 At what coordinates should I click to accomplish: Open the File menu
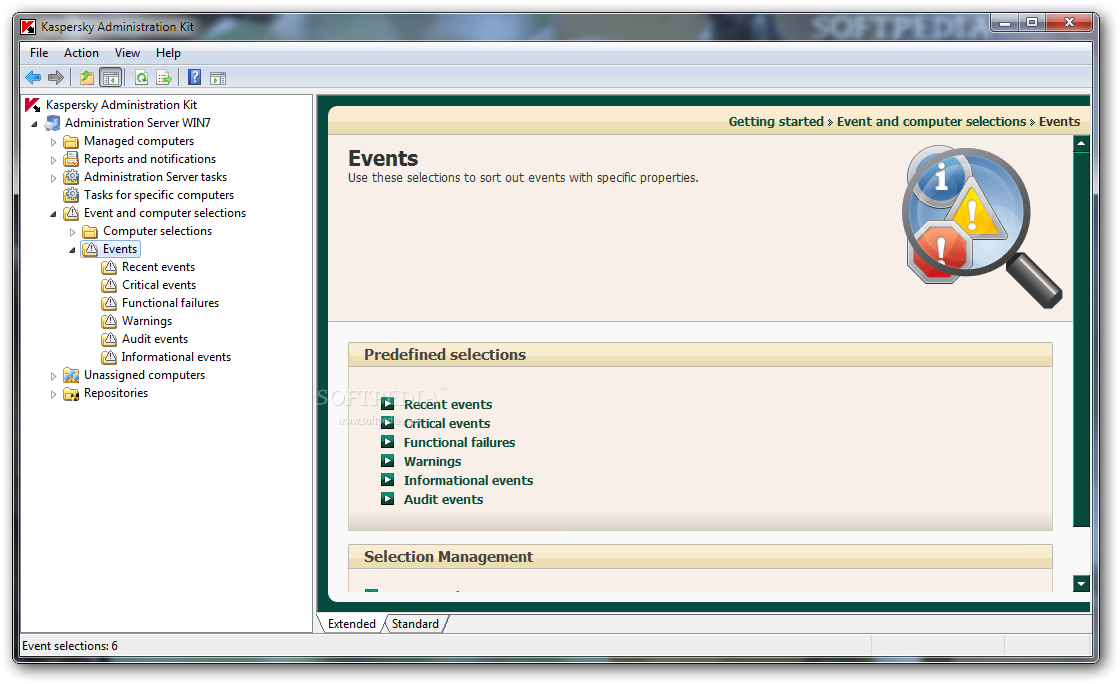tap(39, 53)
